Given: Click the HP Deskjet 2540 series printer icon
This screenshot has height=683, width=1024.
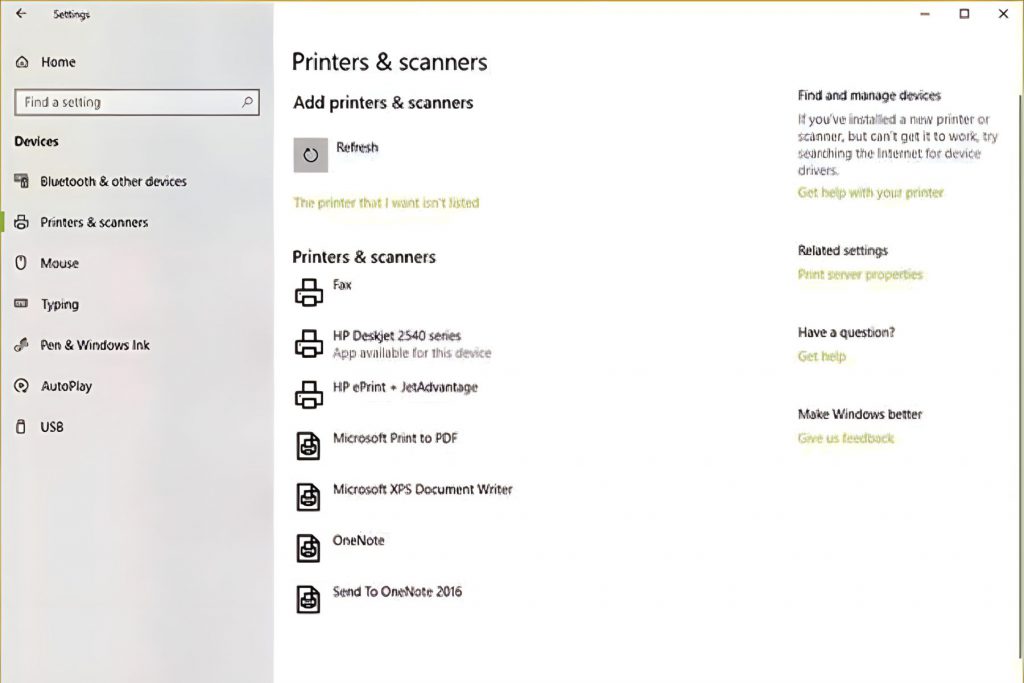Looking at the screenshot, I should pyautogui.click(x=308, y=344).
